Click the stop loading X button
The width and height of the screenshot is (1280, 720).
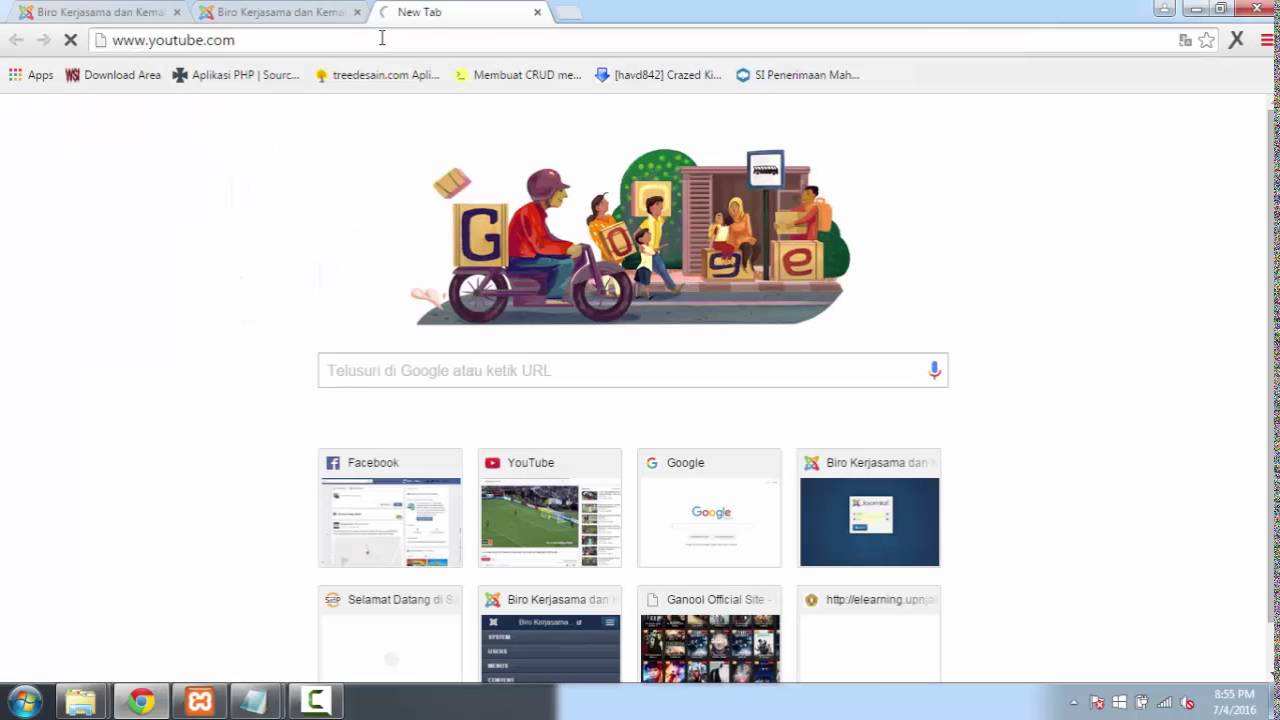click(x=70, y=40)
